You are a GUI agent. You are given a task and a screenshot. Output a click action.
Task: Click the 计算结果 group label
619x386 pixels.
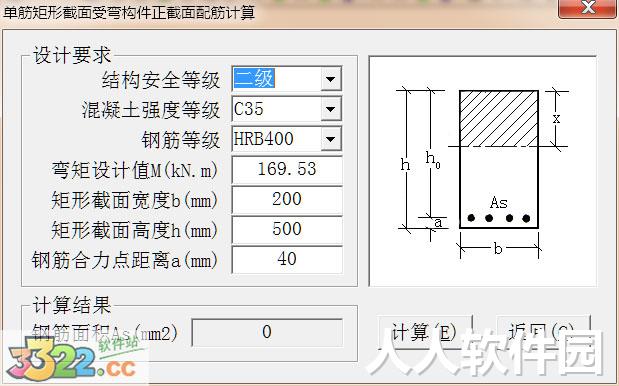click(x=72, y=305)
